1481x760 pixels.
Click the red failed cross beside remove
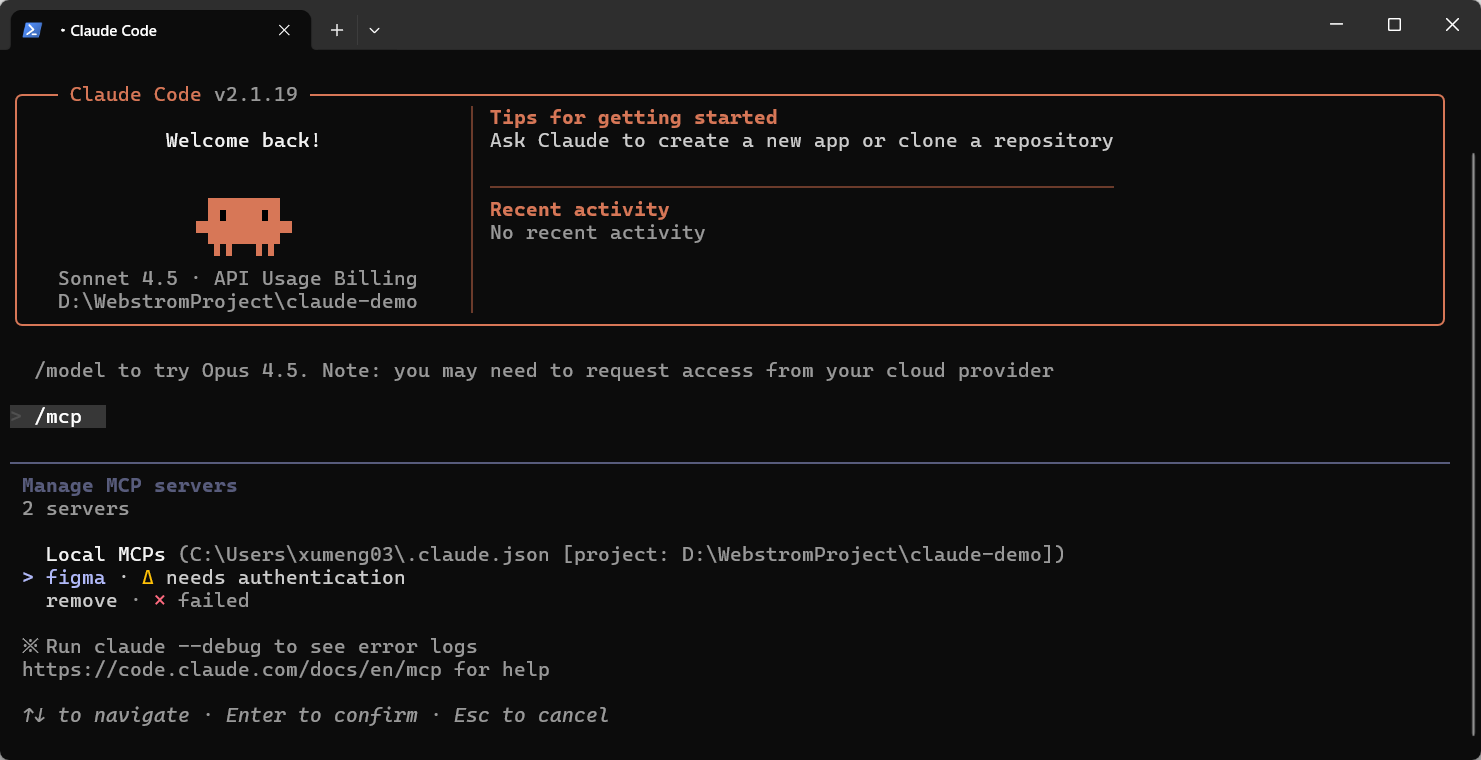pos(160,600)
